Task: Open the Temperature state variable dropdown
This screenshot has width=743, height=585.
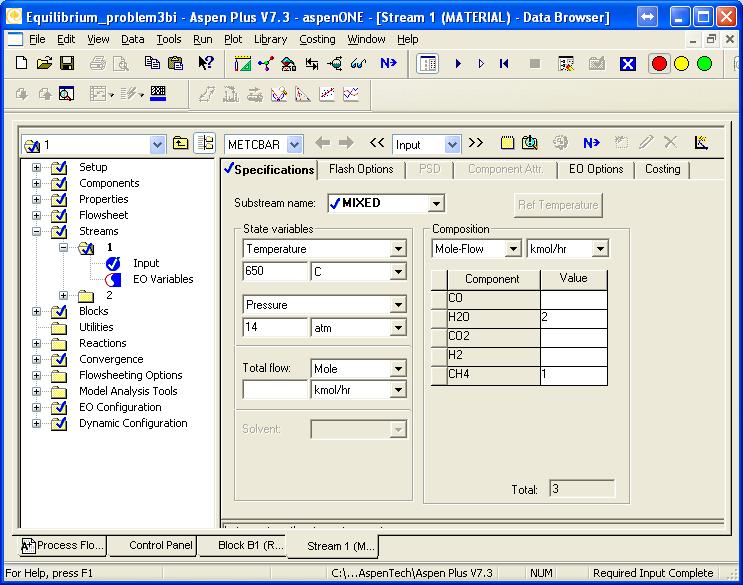Action: click(x=399, y=249)
